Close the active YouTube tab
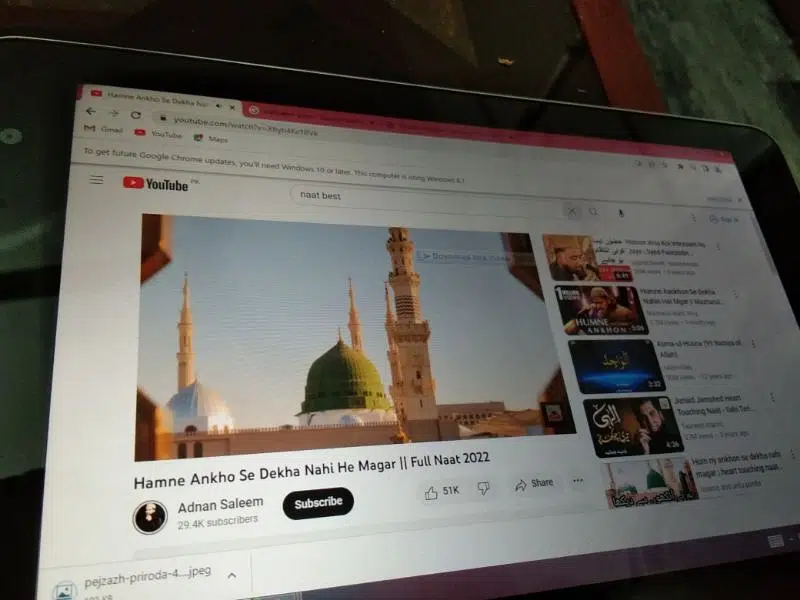Viewport: 800px width, 600px height. click(232, 108)
